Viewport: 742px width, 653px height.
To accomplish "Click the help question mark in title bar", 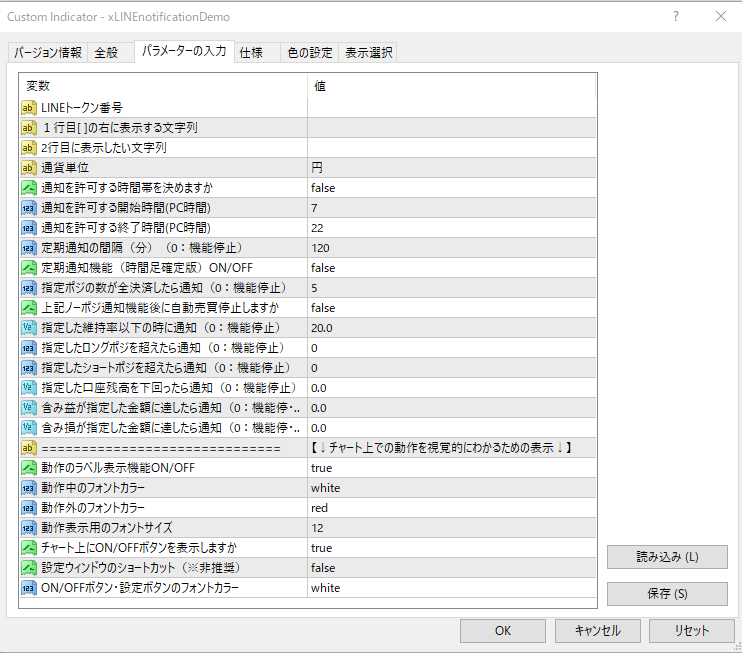I will pyautogui.click(x=676, y=17).
